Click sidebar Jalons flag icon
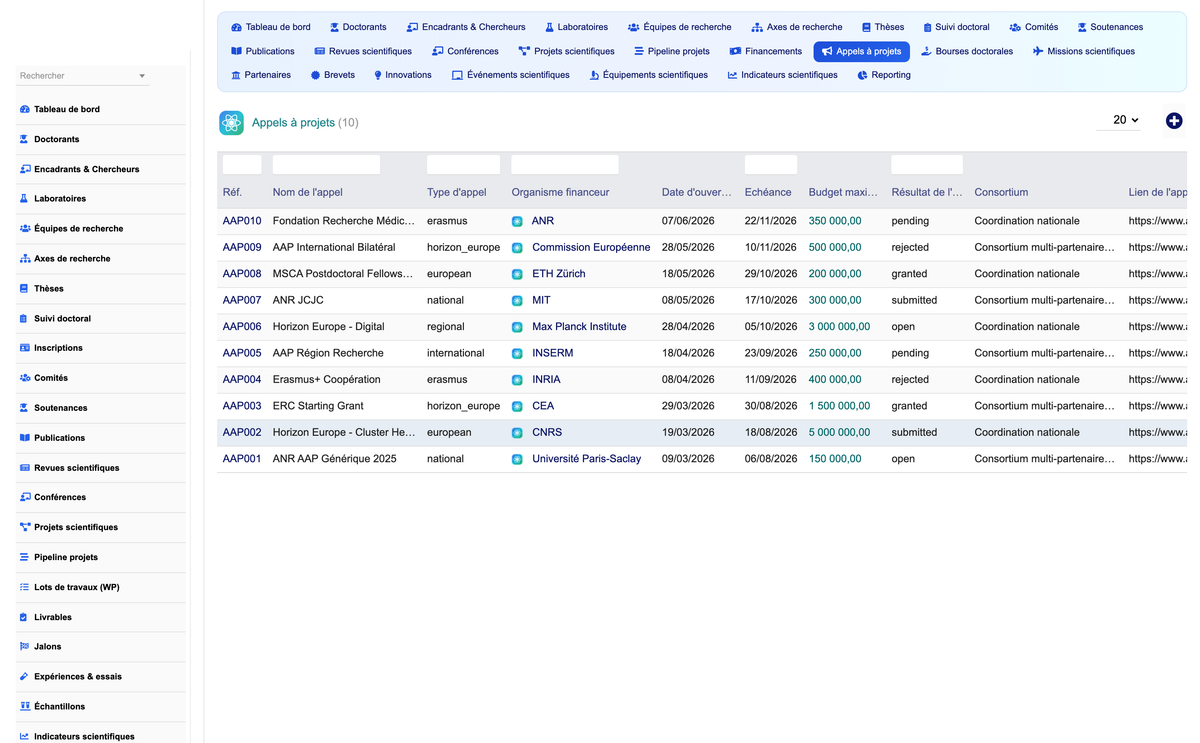 tap(25, 647)
